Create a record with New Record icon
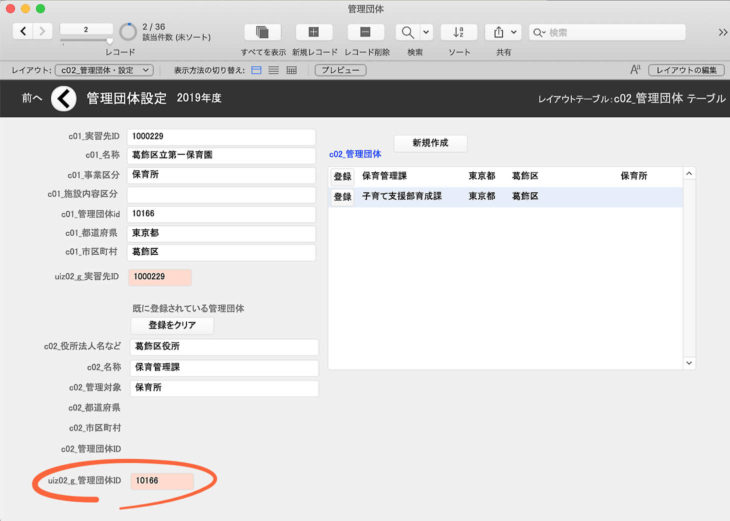 coord(314,33)
